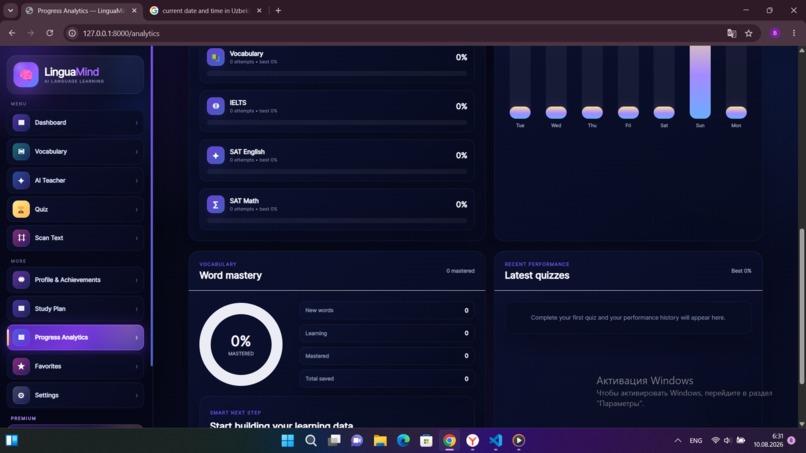Open ENG language indicator
806x453 pixels.
pyautogui.click(x=695, y=441)
